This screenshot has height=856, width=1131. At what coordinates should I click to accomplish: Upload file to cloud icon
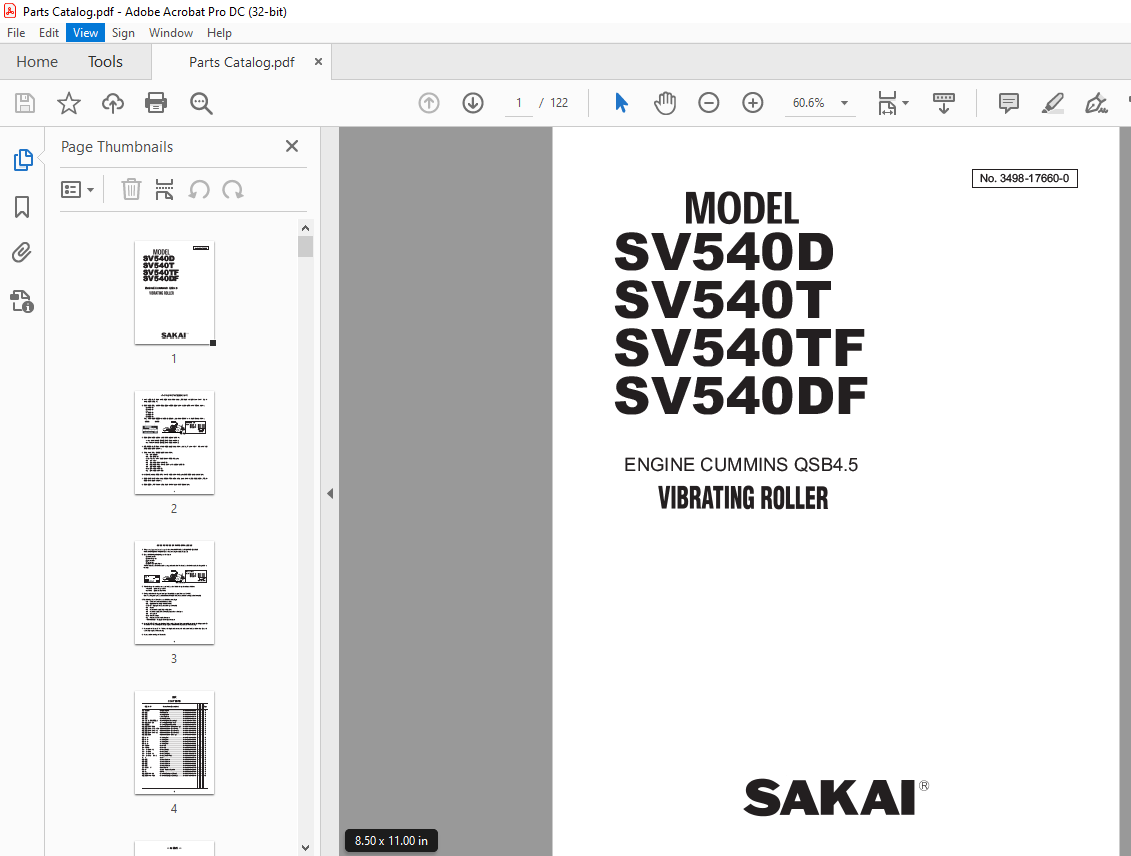point(113,103)
